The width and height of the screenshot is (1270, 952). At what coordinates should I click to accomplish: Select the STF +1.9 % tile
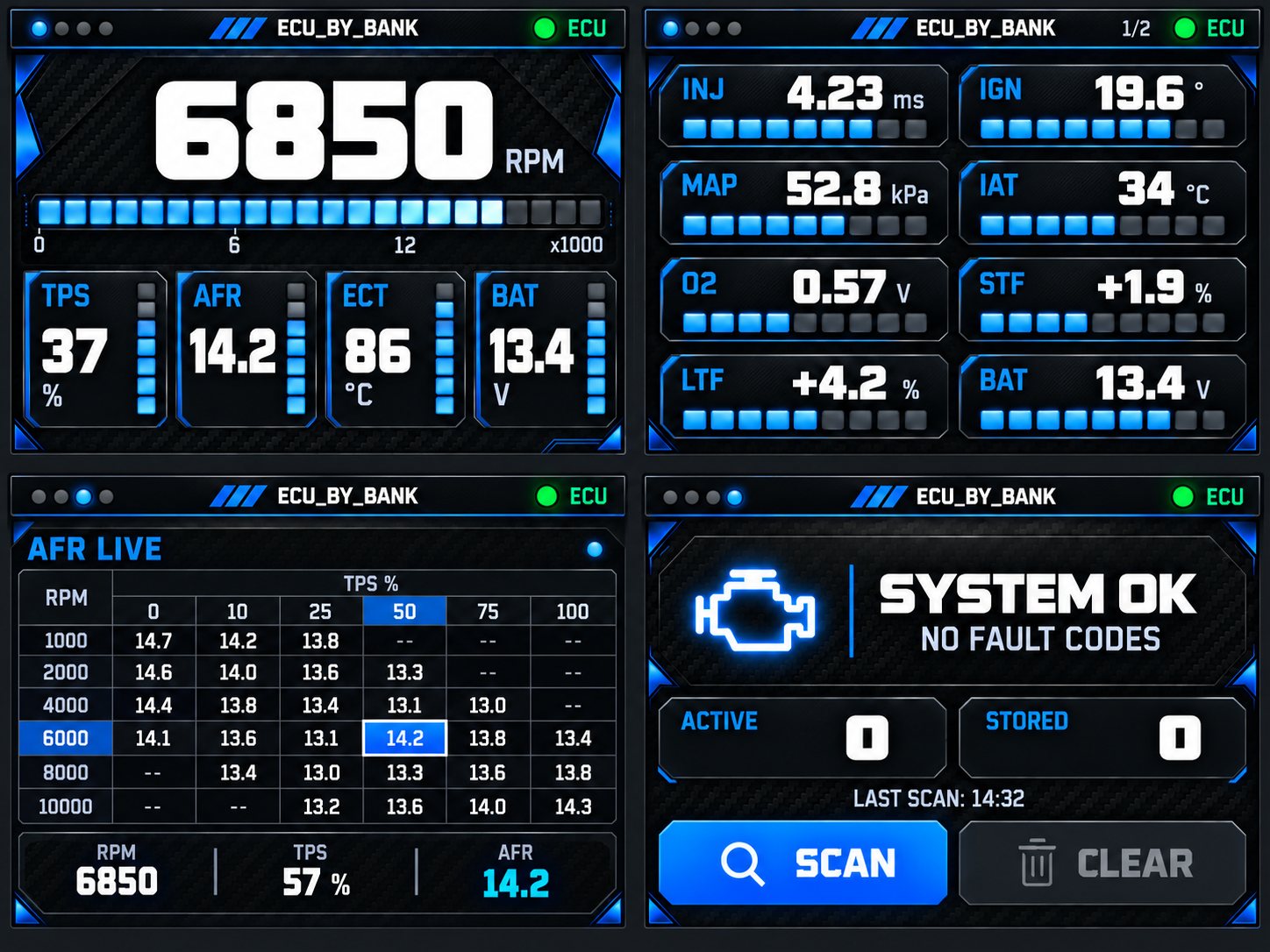(x=1102, y=299)
